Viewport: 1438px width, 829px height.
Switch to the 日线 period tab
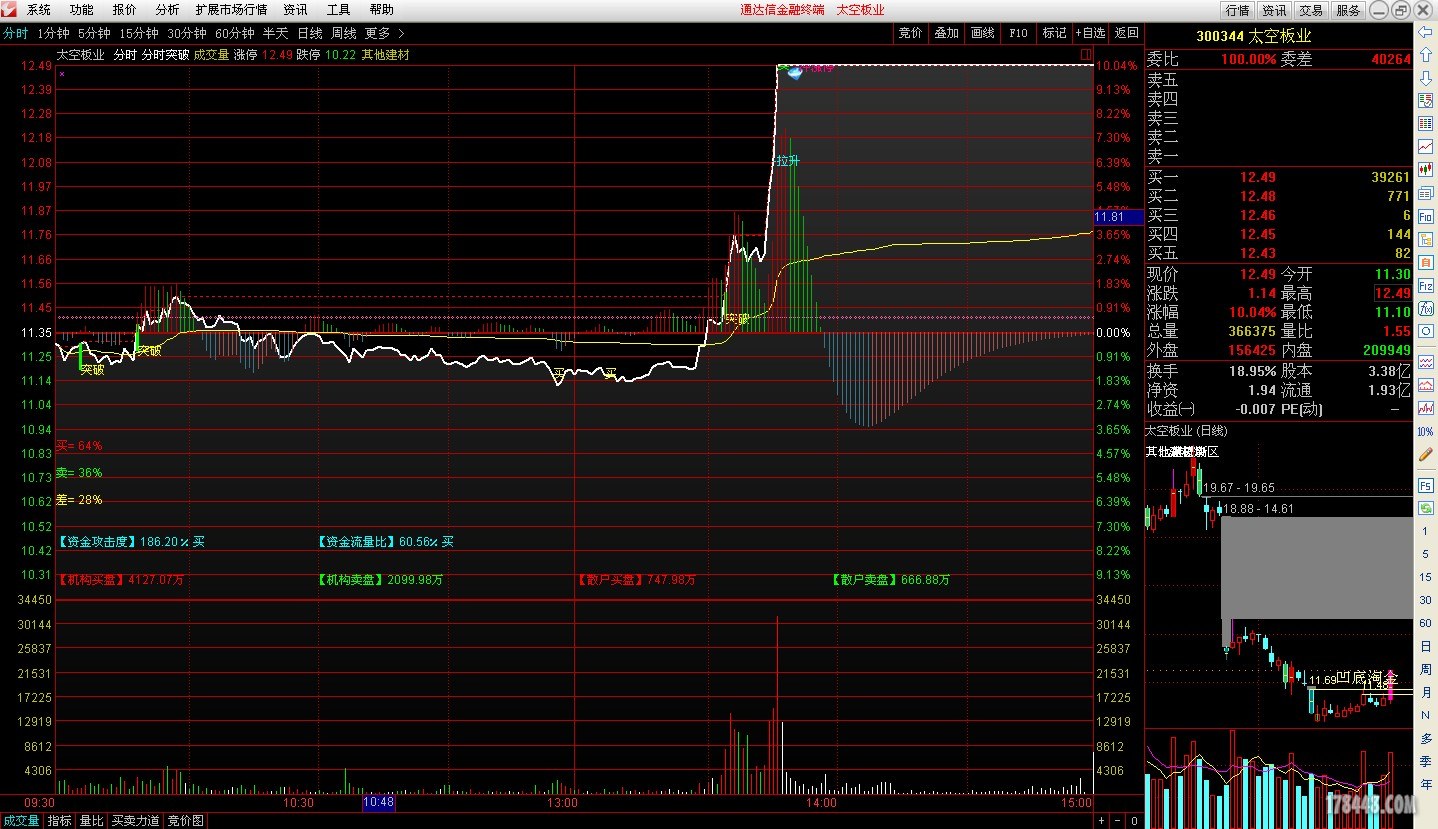(310, 33)
